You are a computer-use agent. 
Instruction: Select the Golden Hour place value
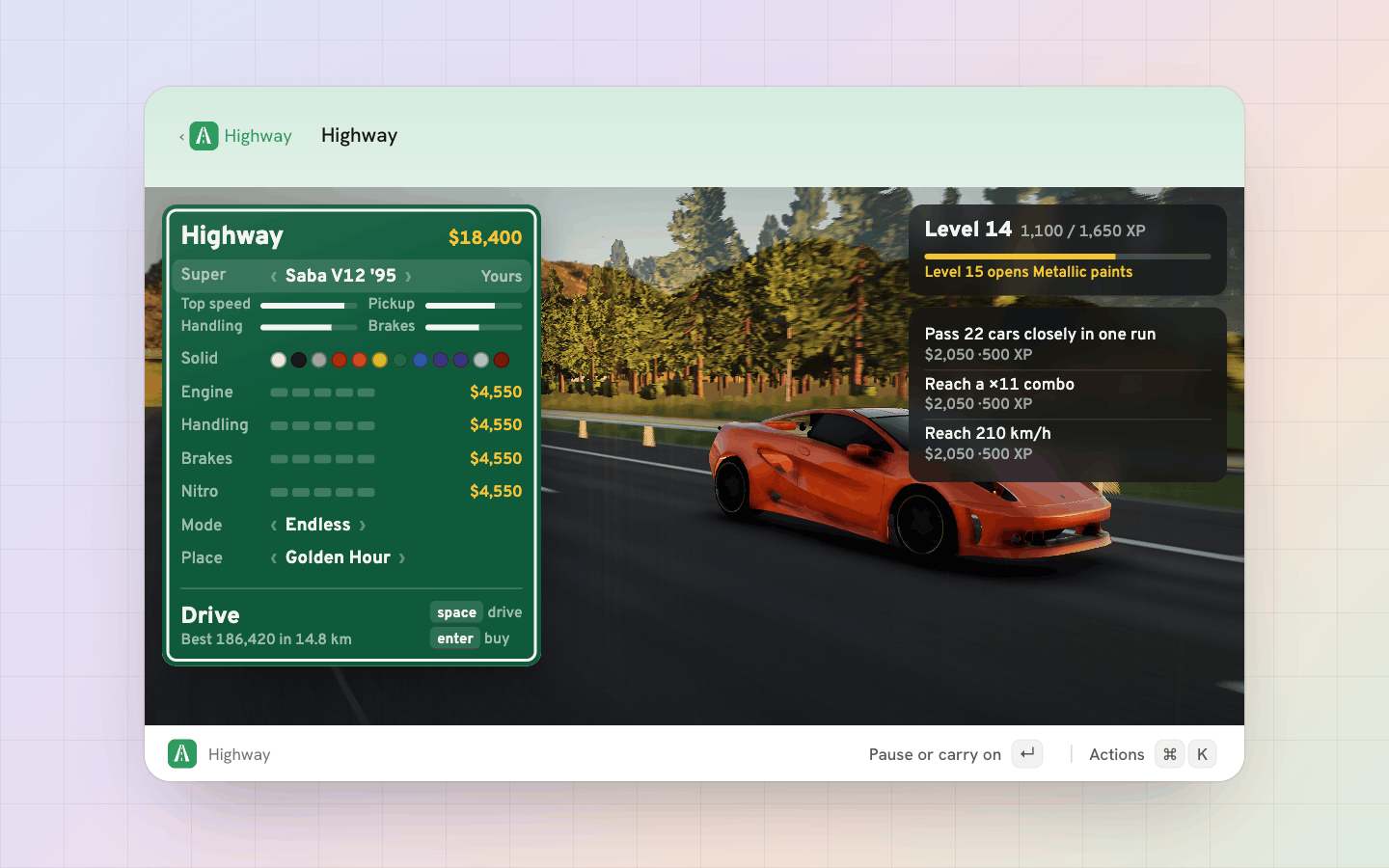pos(338,557)
